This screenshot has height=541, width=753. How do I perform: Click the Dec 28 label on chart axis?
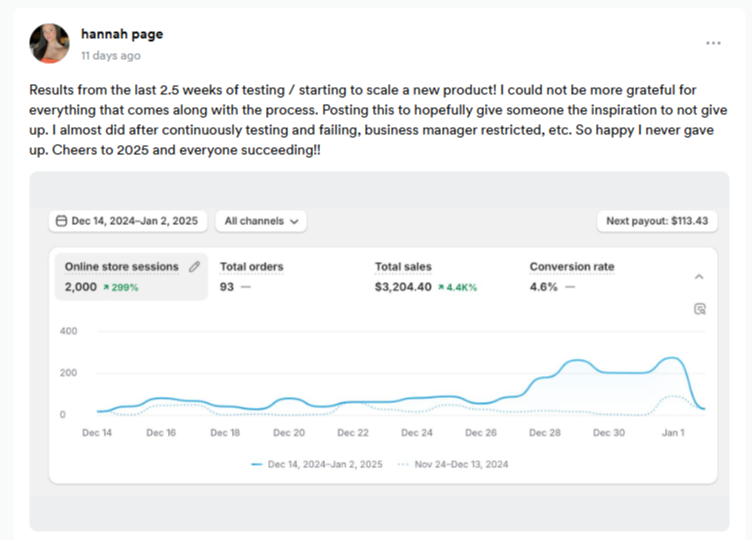click(545, 433)
